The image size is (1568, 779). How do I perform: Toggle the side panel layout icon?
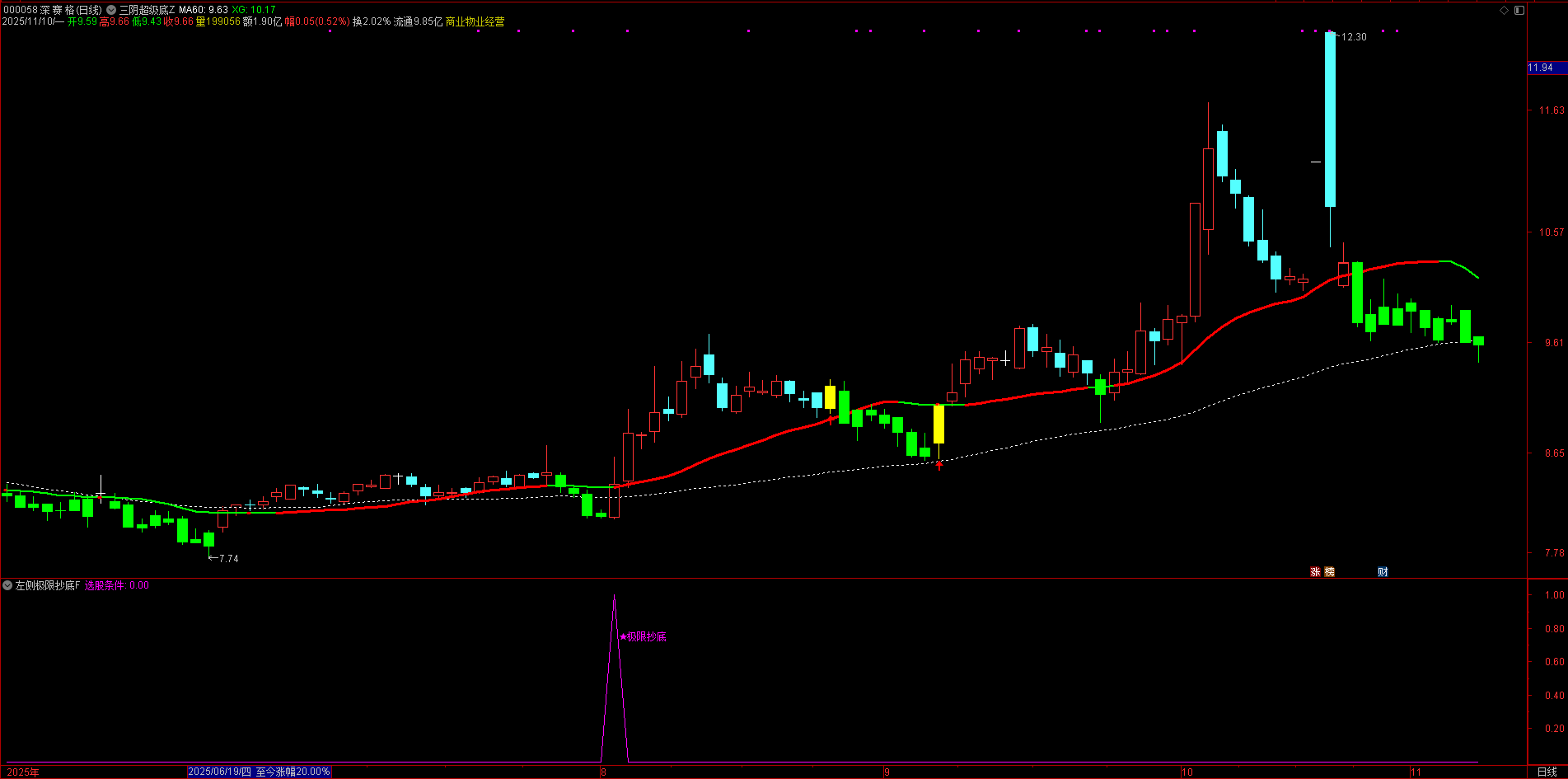[1519, 10]
